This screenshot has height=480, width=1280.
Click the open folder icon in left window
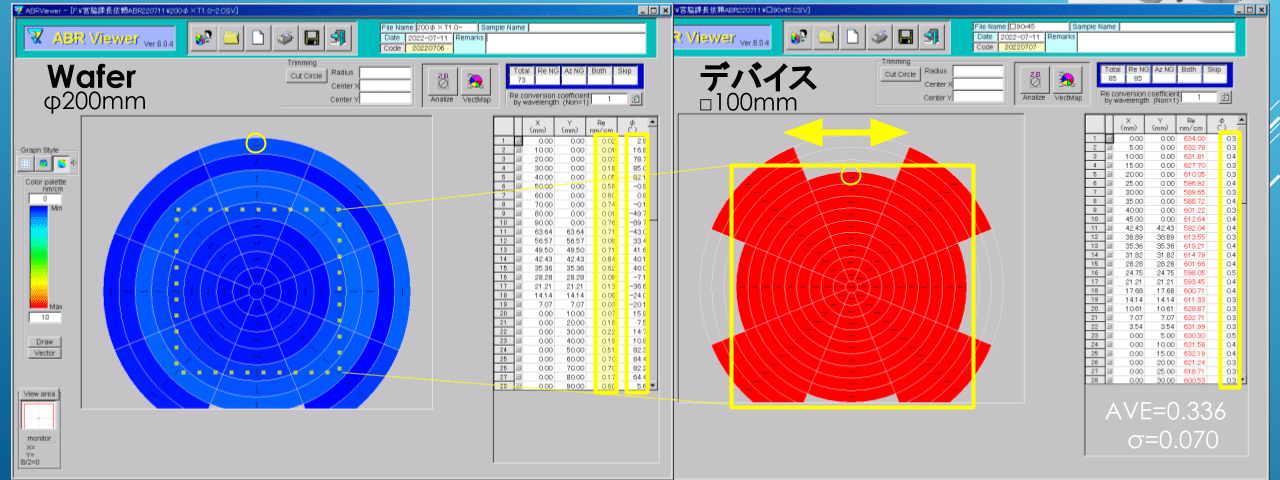[x=232, y=38]
